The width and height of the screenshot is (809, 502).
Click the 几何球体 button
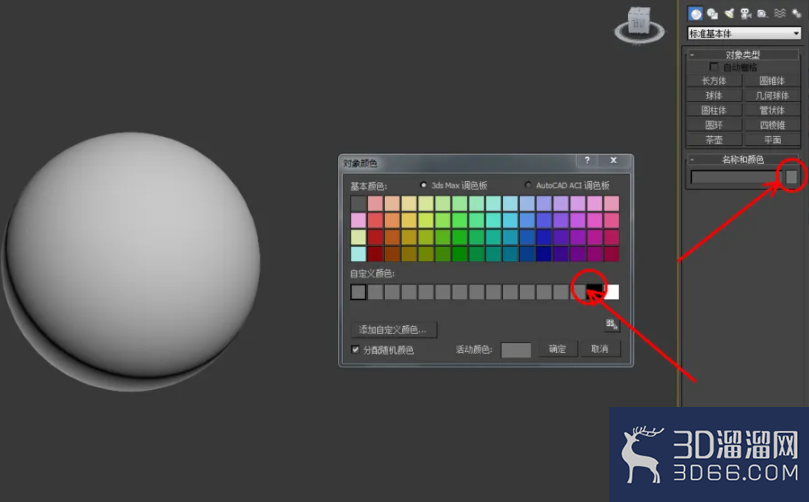coord(772,95)
